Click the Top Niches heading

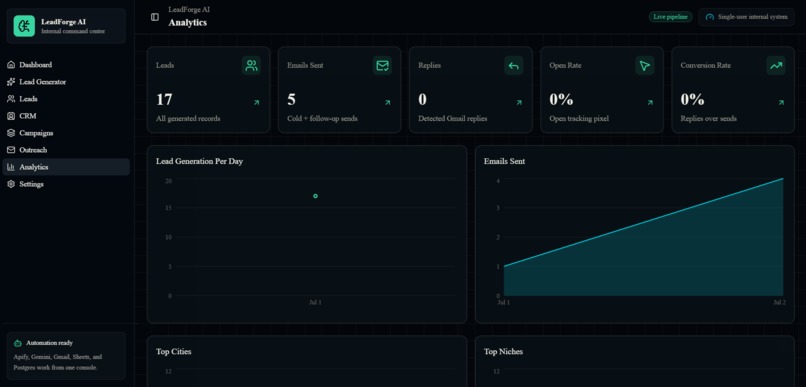(503, 352)
